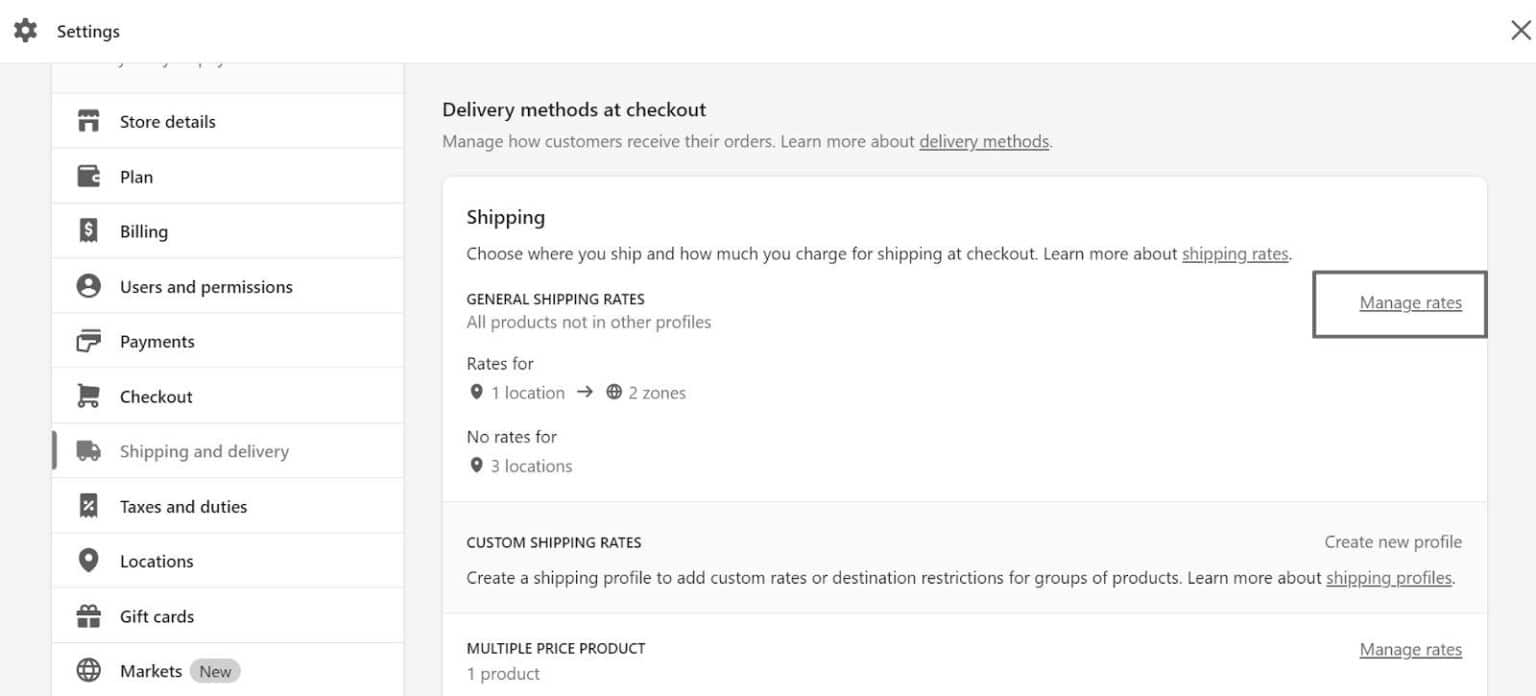The height and width of the screenshot is (696, 1536).
Task: Click Create new profile
Action: (1393, 541)
